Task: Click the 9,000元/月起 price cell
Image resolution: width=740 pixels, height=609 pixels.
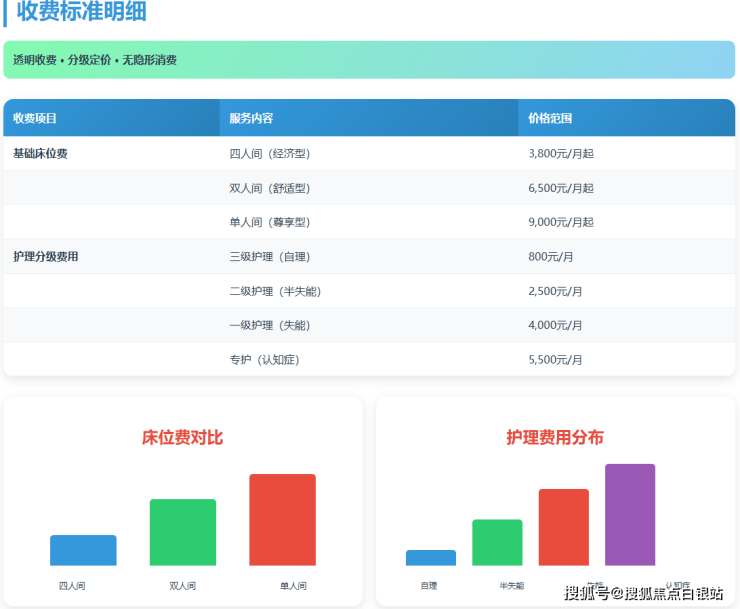Action: 561,222
